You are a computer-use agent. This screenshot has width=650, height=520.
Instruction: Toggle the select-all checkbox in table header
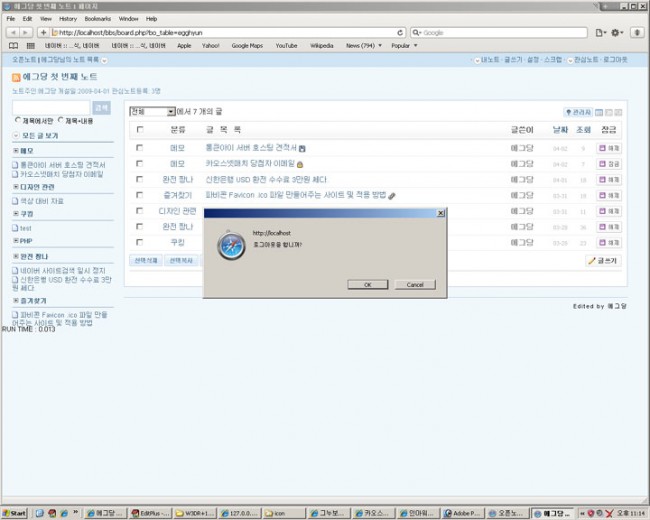pyautogui.click(x=140, y=129)
